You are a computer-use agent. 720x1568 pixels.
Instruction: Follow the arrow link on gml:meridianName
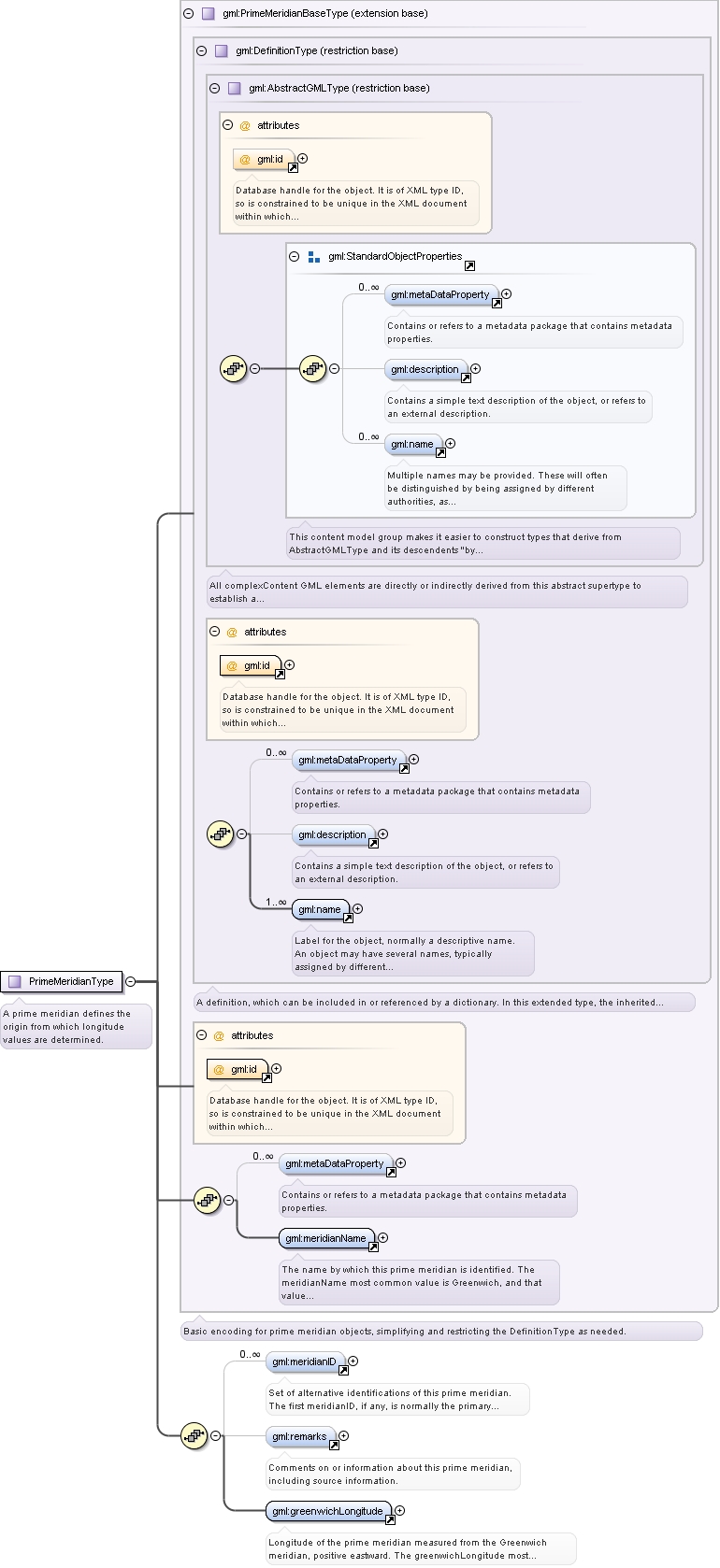point(373,1247)
